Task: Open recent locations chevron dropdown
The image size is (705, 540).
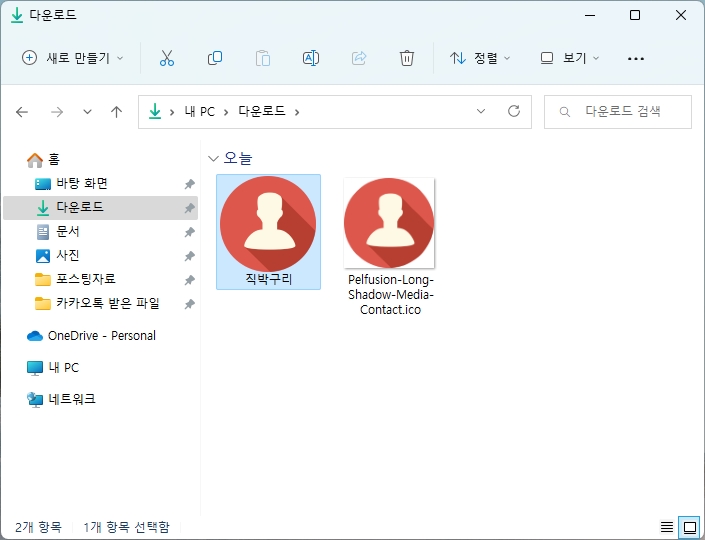Action: pos(87,112)
